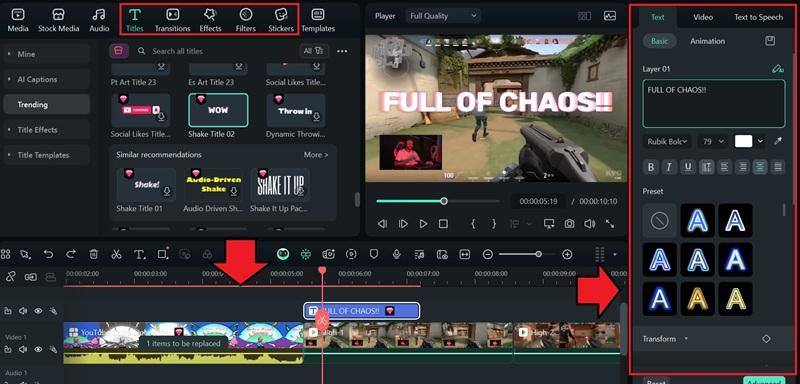
Task: Switch to the Animation sub-tab
Action: [707, 41]
